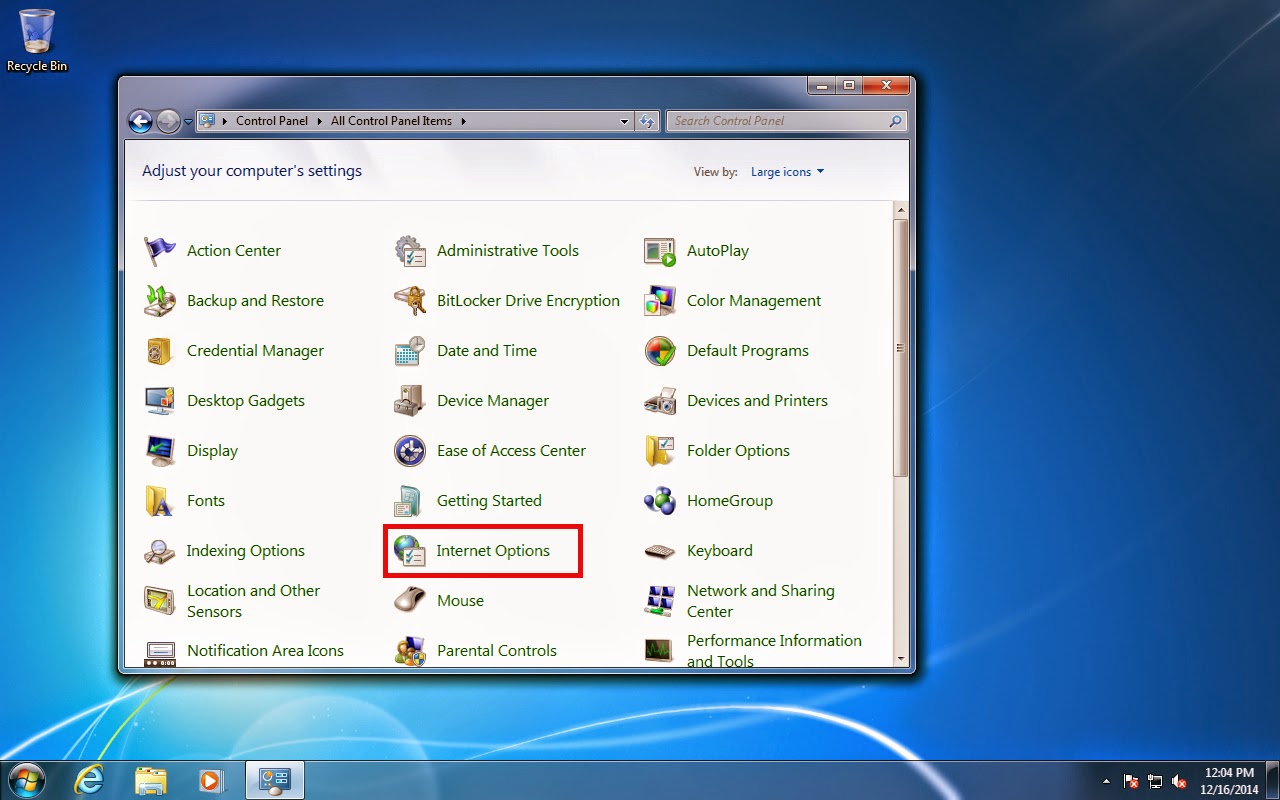Viewport: 1280px width, 800px height.
Task: Click the Folder Options icon
Action: coord(660,451)
